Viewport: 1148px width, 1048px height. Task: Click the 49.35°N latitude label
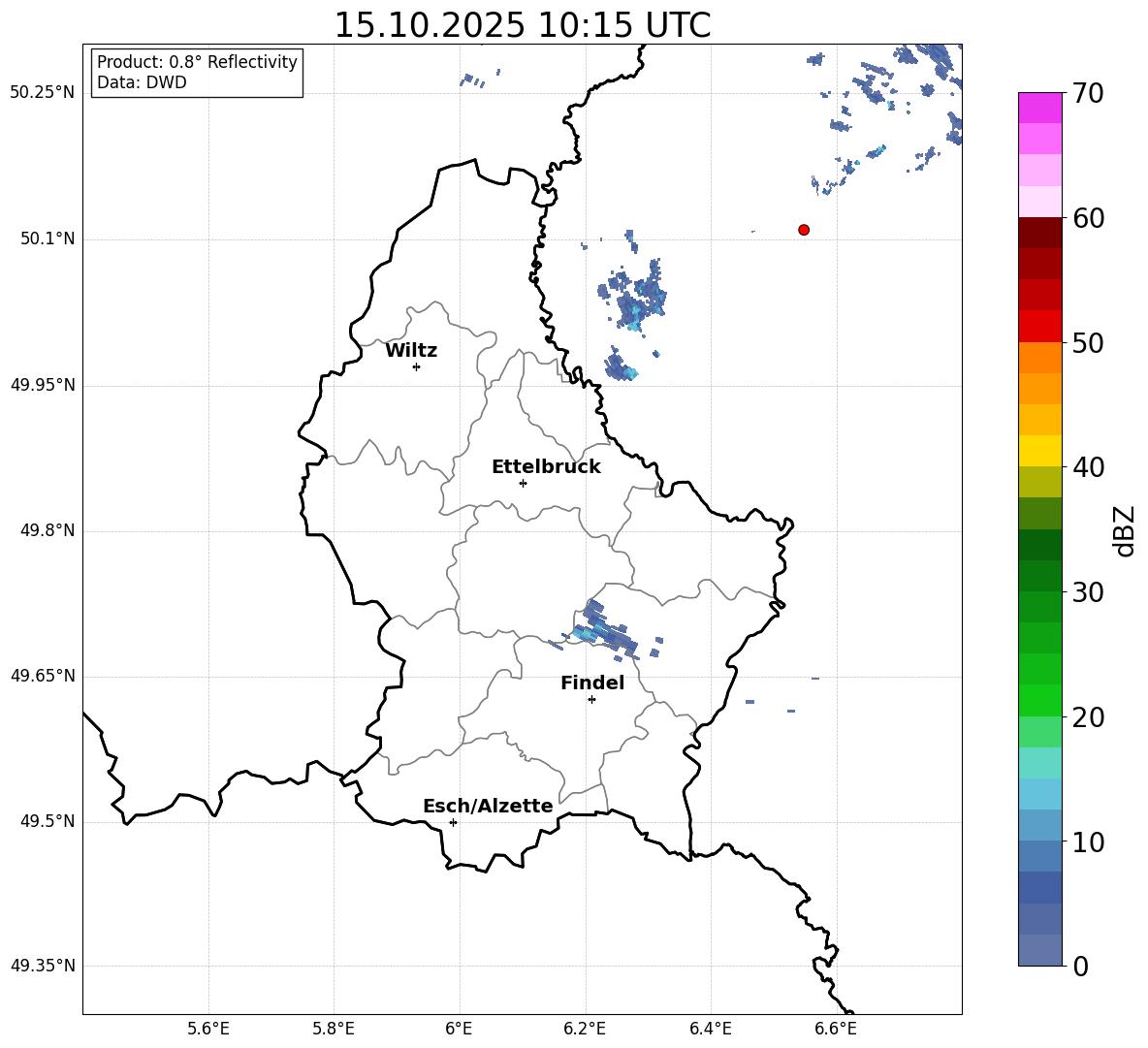click(x=43, y=966)
